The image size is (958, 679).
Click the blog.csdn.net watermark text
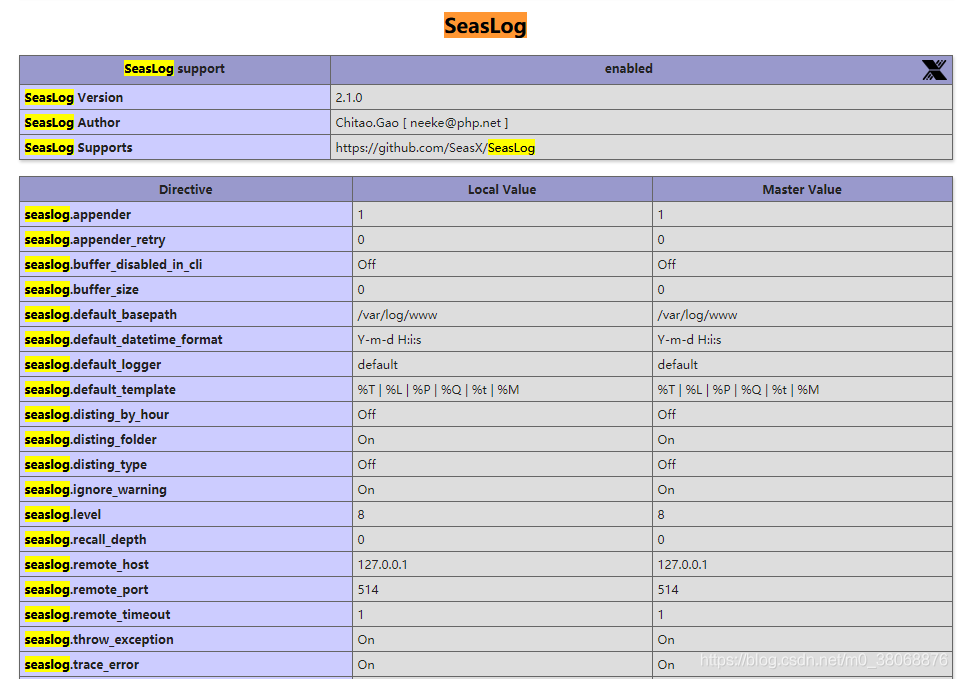[x=823, y=660]
